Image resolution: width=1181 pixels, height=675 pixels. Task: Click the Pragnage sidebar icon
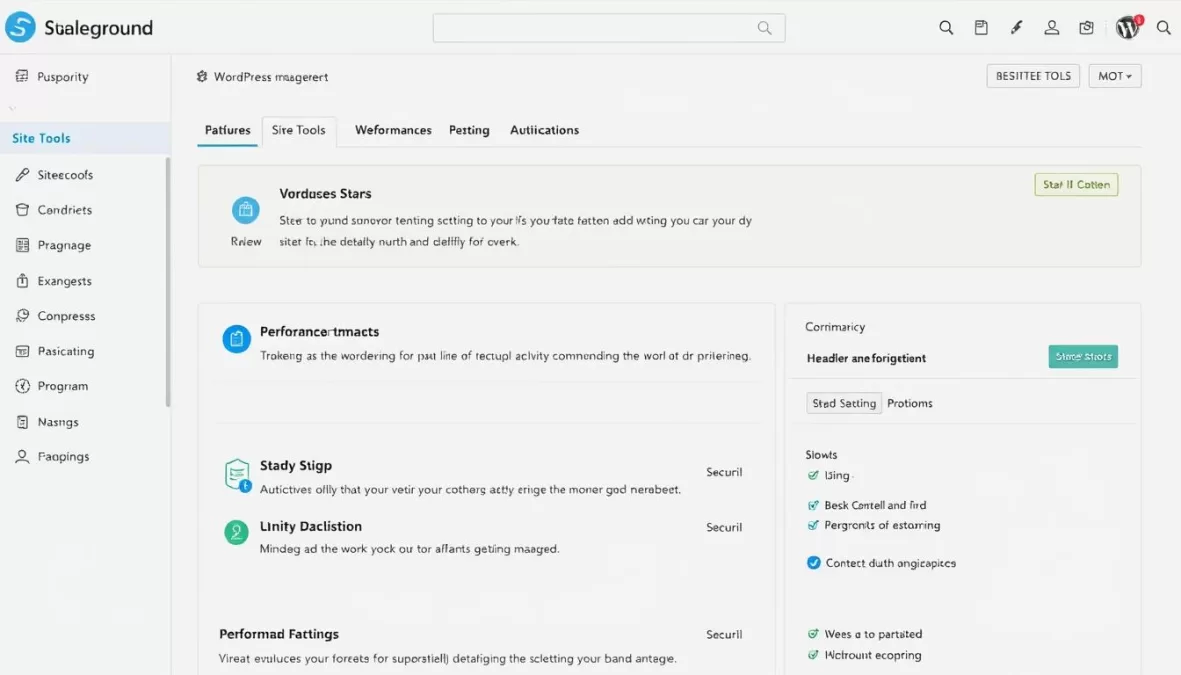pyautogui.click(x=22, y=245)
